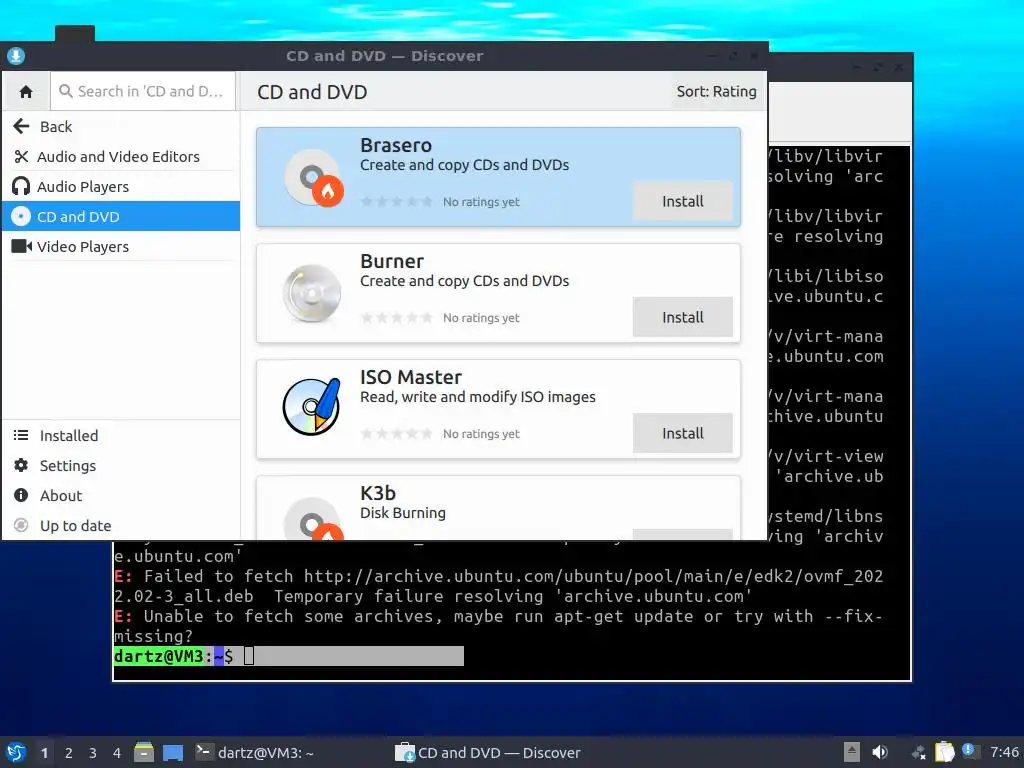Click 'Read, write and modify ISO images' text

[x=477, y=397]
